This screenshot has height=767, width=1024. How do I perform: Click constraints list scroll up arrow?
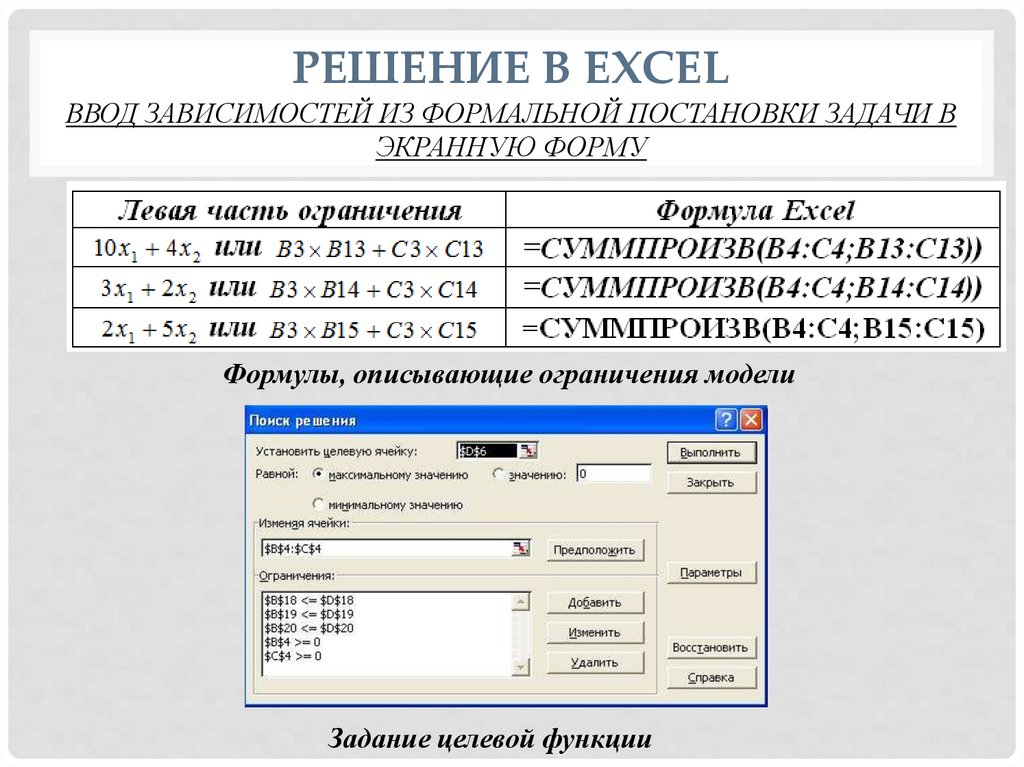tap(520, 602)
